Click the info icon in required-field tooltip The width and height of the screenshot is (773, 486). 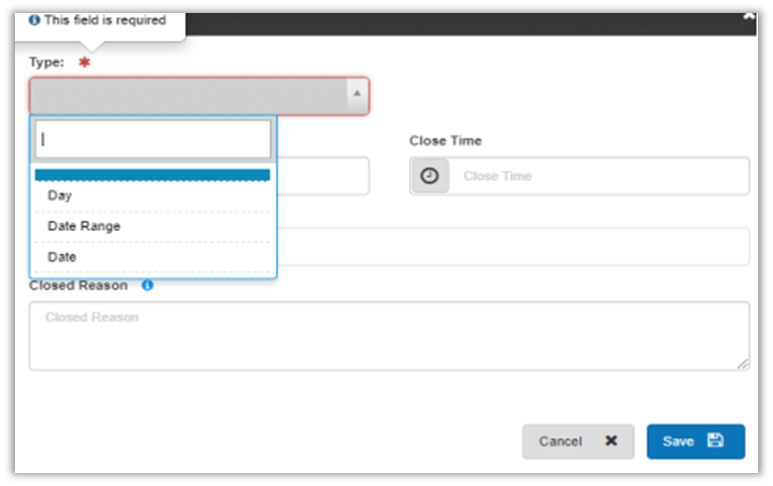click(35, 20)
